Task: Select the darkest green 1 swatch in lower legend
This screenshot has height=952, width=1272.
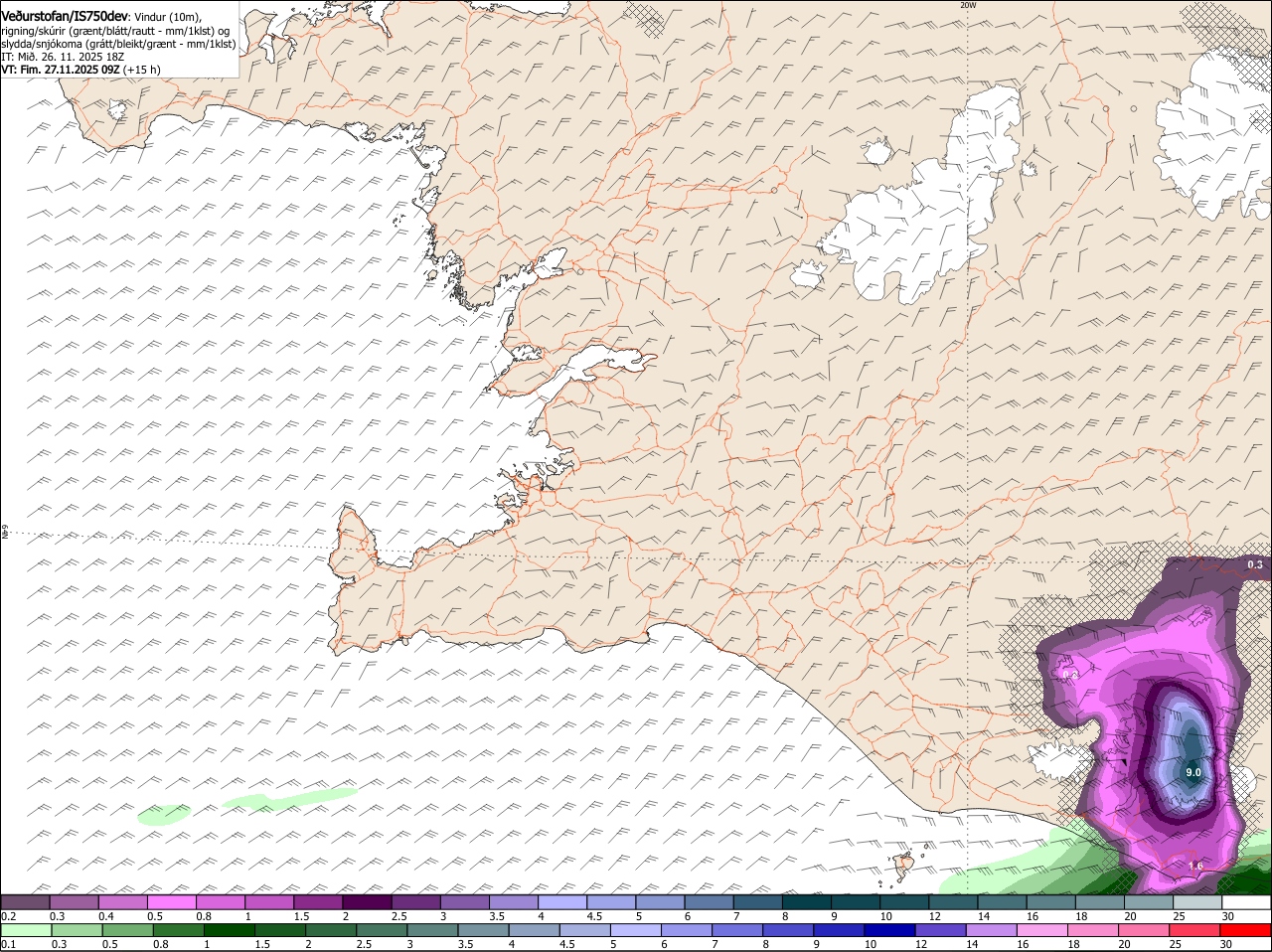Action: pyautogui.click(x=229, y=930)
